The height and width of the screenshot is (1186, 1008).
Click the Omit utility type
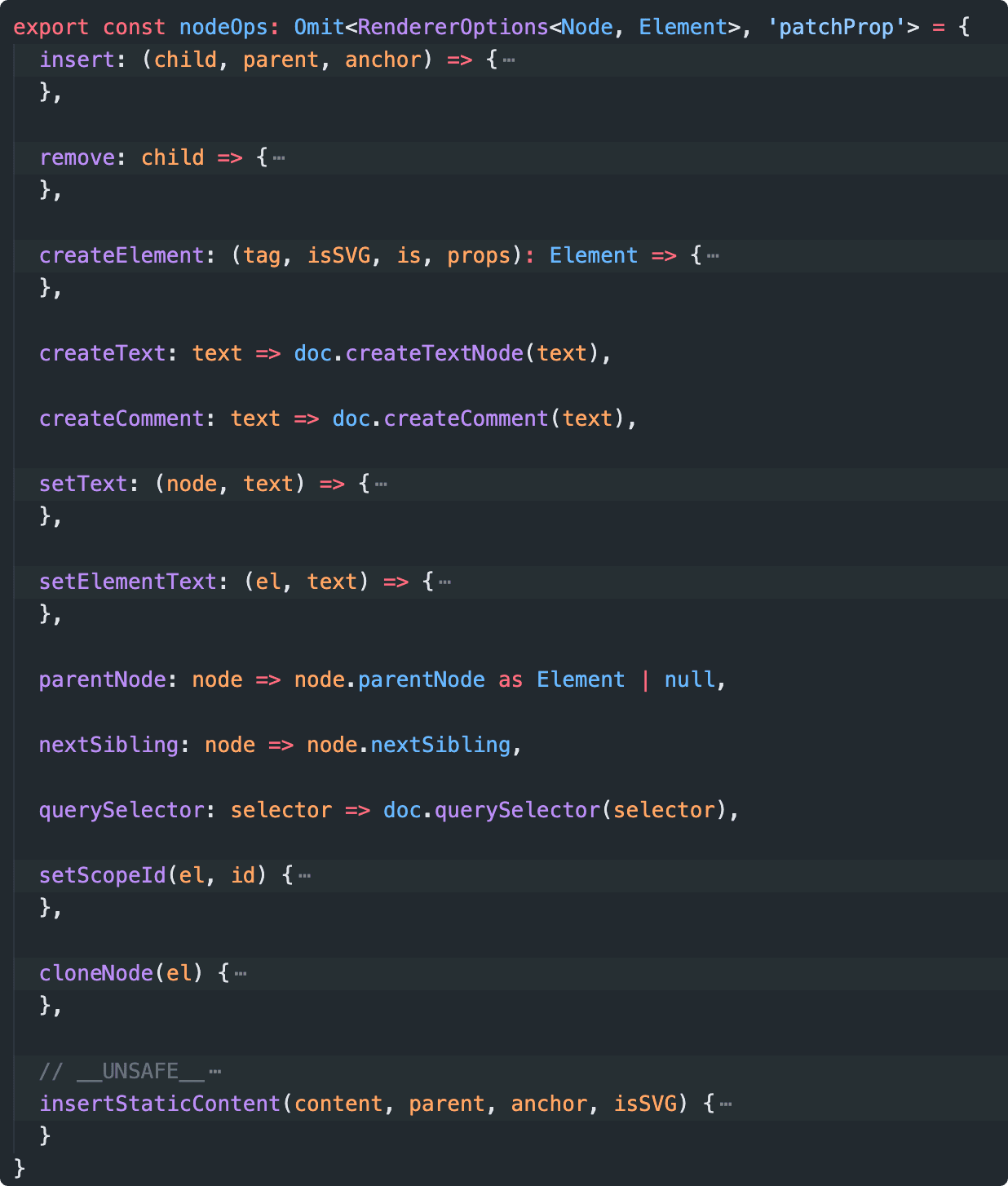(x=319, y=27)
